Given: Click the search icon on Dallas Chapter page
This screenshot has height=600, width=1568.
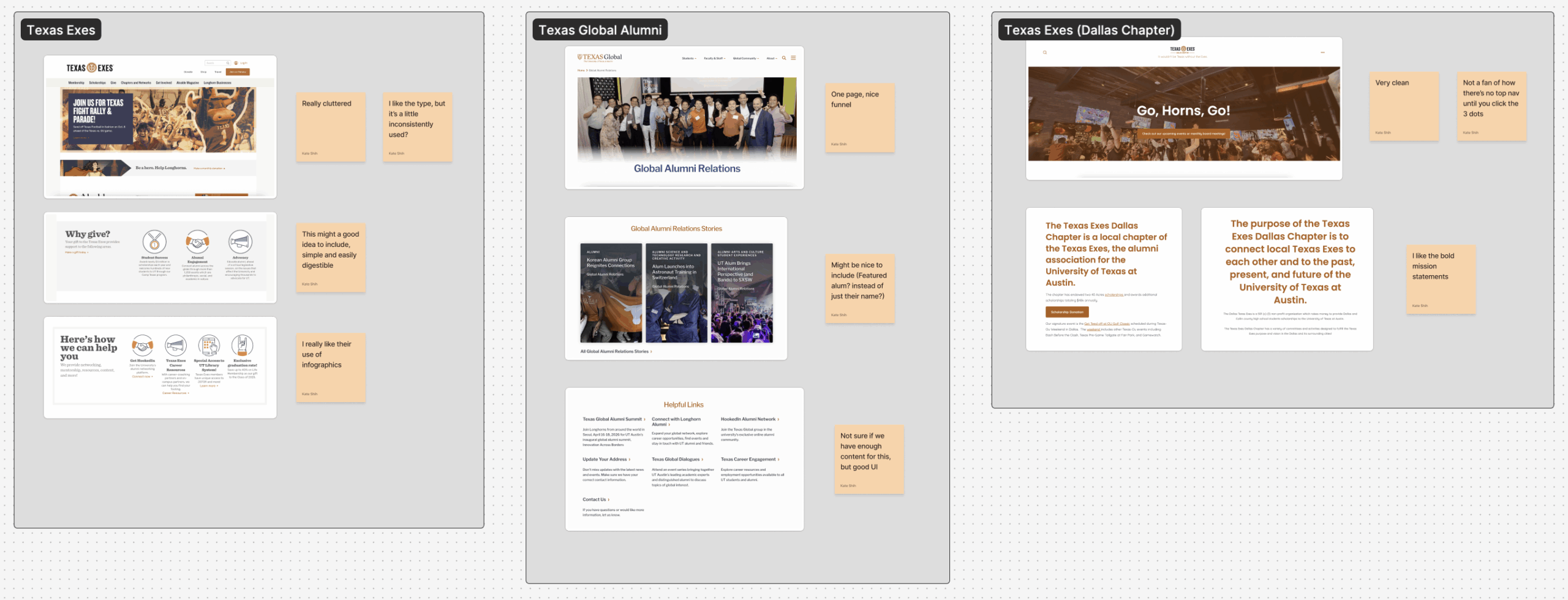Looking at the screenshot, I should [x=1045, y=53].
